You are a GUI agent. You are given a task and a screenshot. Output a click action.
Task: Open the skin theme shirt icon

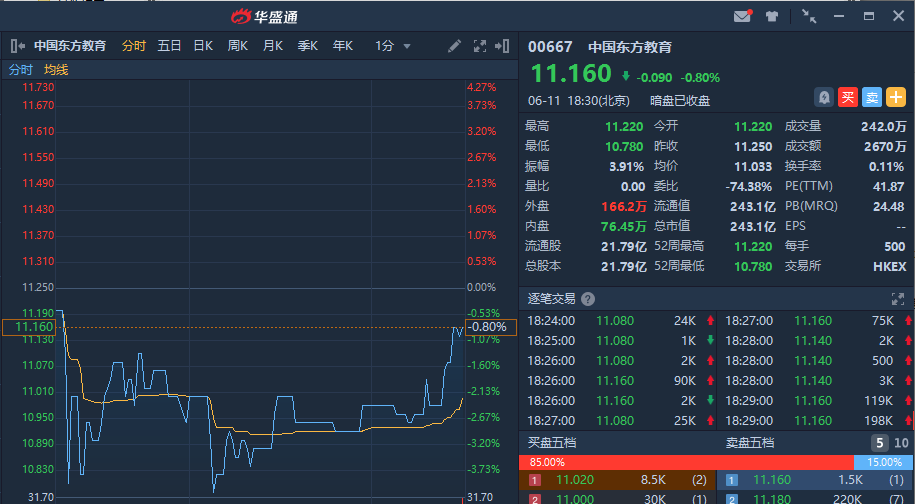click(772, 16)
